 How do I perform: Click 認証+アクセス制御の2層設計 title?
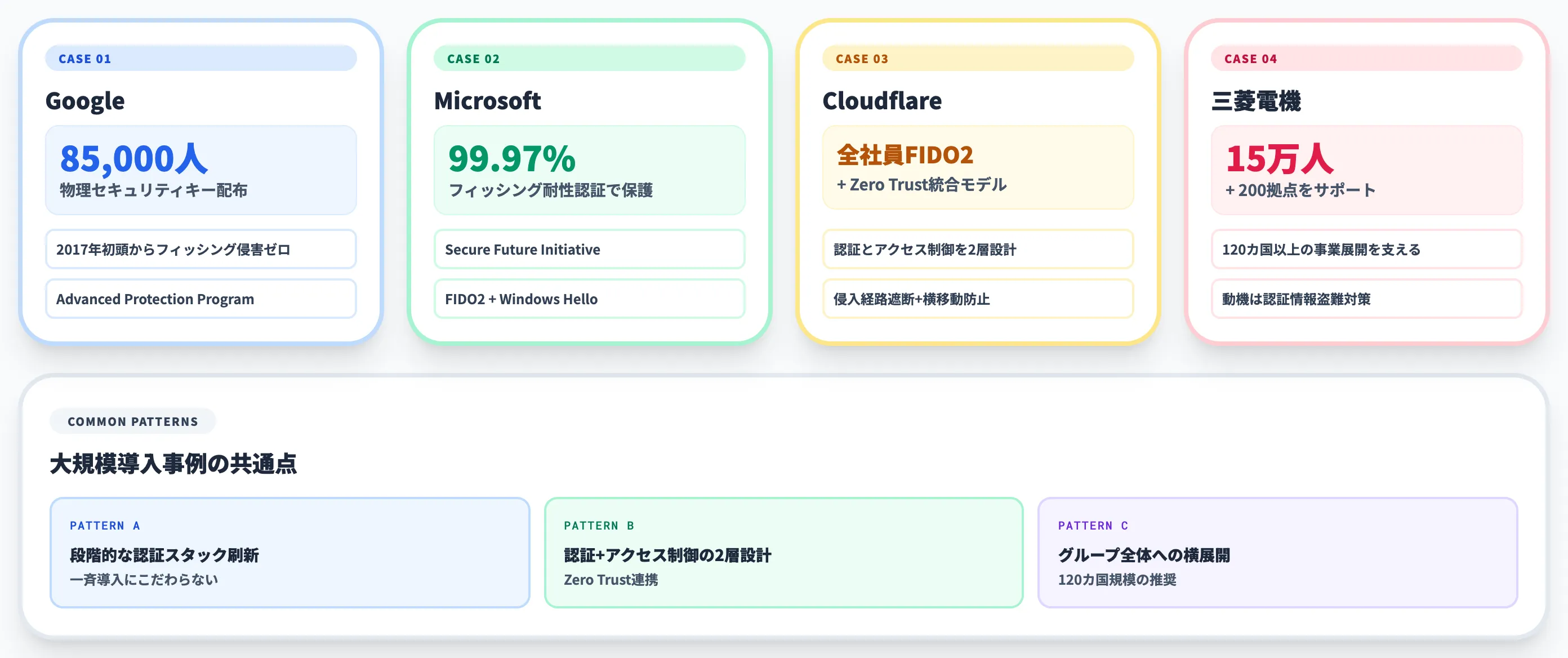(668, 555)
